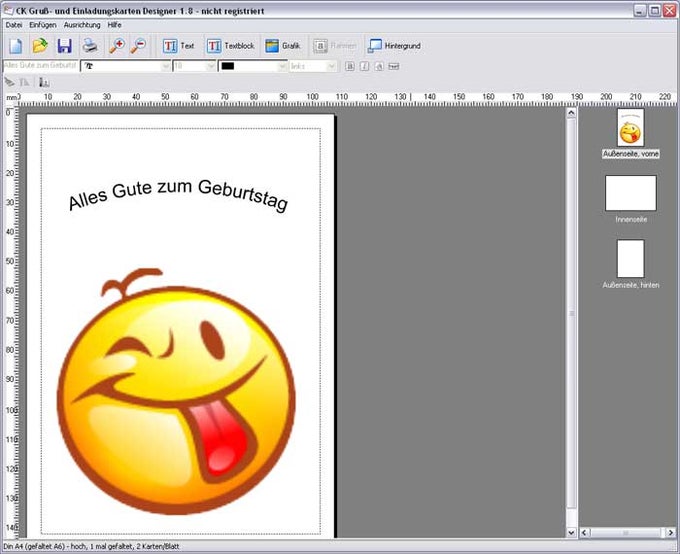Print the card using the printer icon
The image size is (680, 554).
(x=90, y=46)
